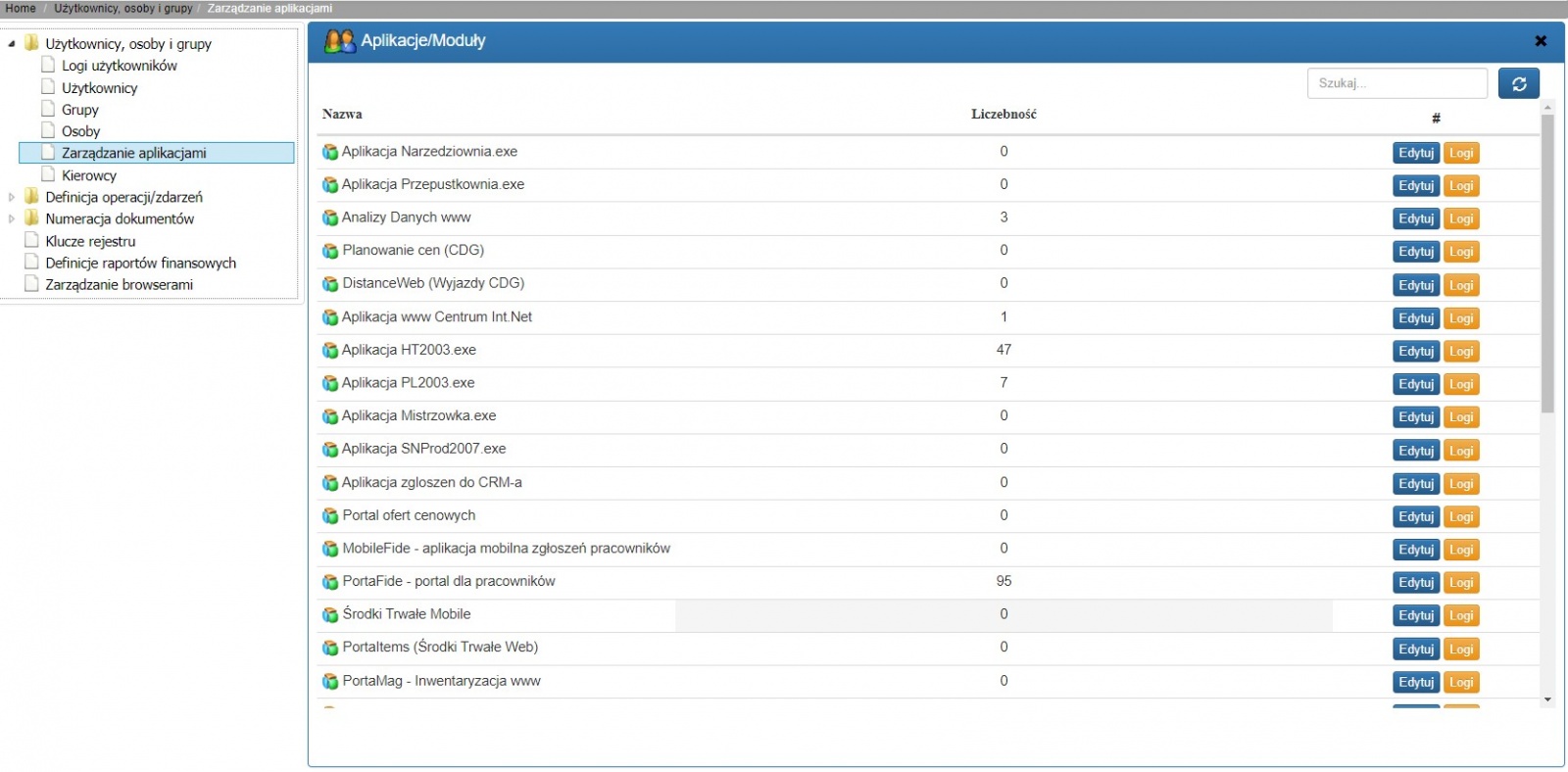Click the scrollbar down arrow
This screenshot has width=1568, height=772.
[x=1547, y=700]
